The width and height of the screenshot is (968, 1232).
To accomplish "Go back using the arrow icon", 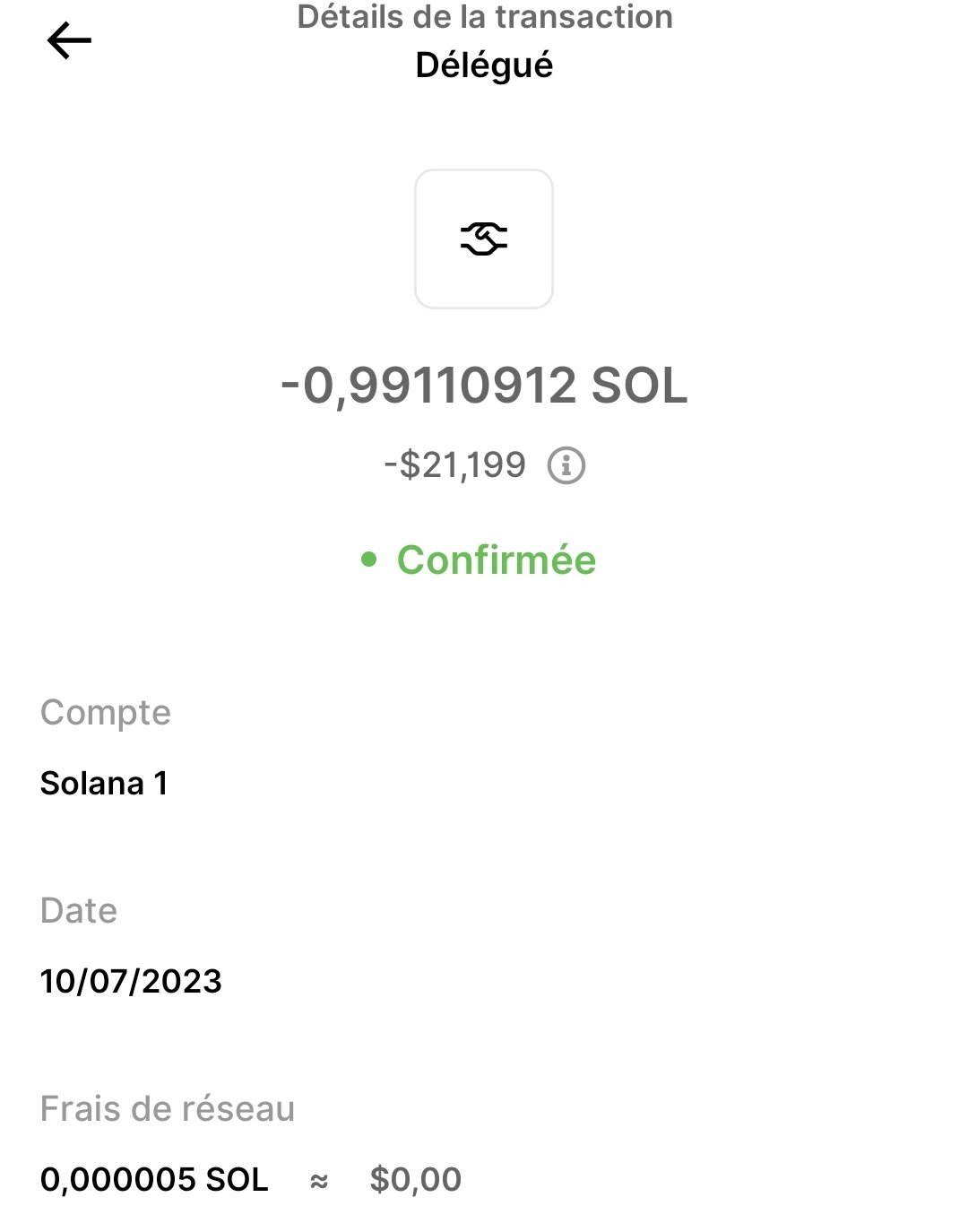I will click(x=69, y=41).
